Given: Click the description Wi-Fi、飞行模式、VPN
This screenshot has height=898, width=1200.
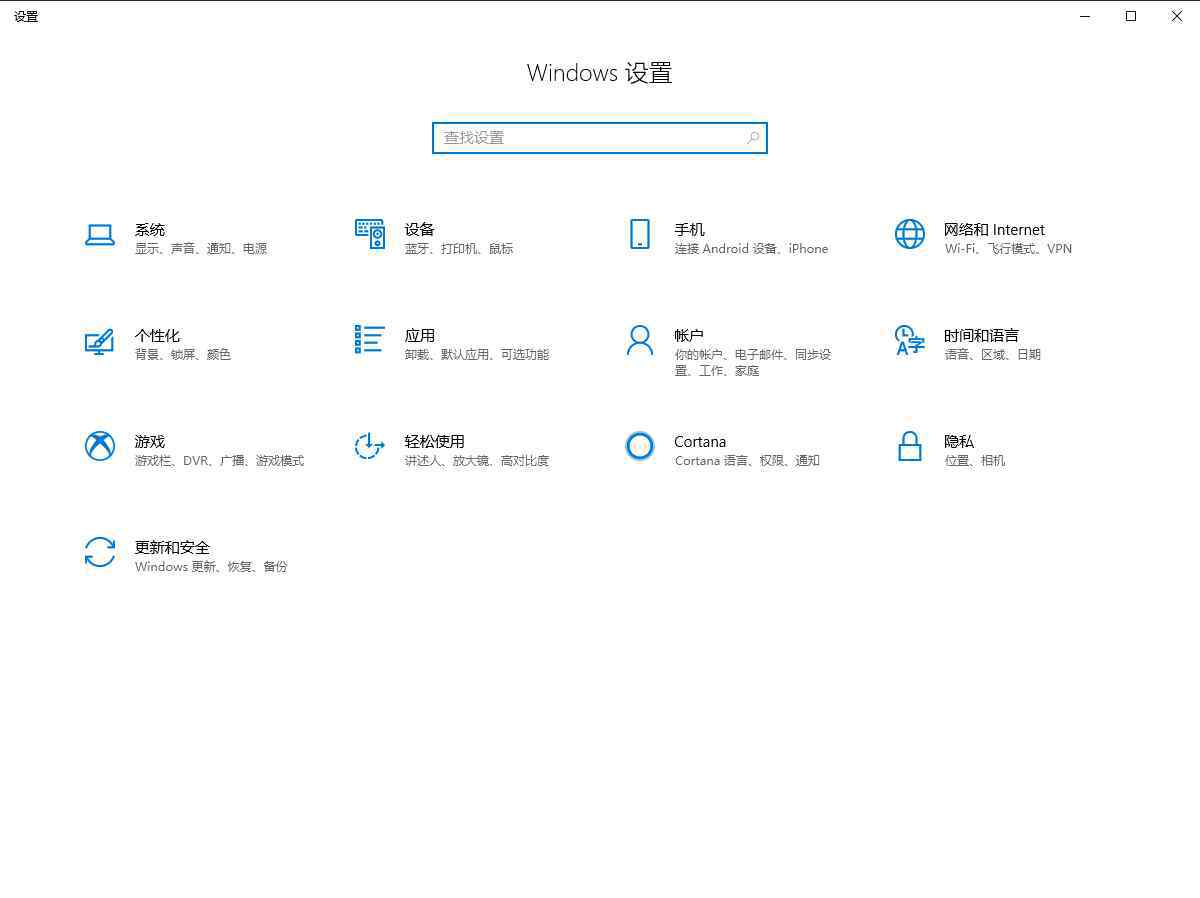Looking at the screenshot, I should click(1008, 249).
